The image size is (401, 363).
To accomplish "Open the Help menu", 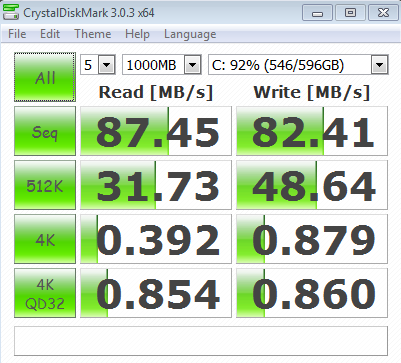I will (137, 34).
